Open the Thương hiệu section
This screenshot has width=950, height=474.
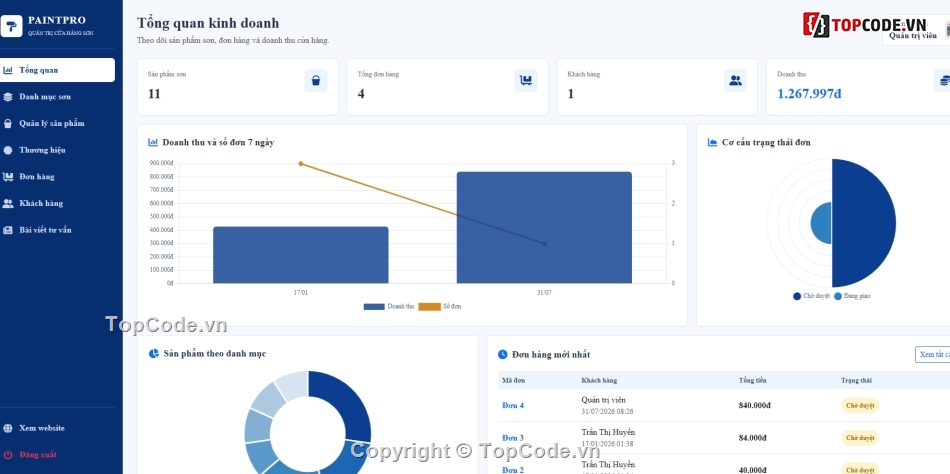[x=58, y=150]
